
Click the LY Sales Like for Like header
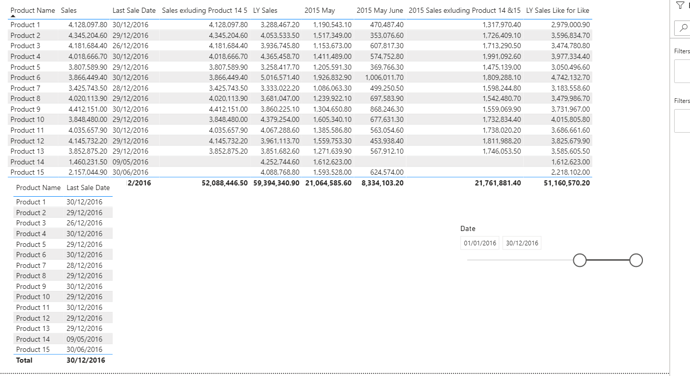point(558,10)
